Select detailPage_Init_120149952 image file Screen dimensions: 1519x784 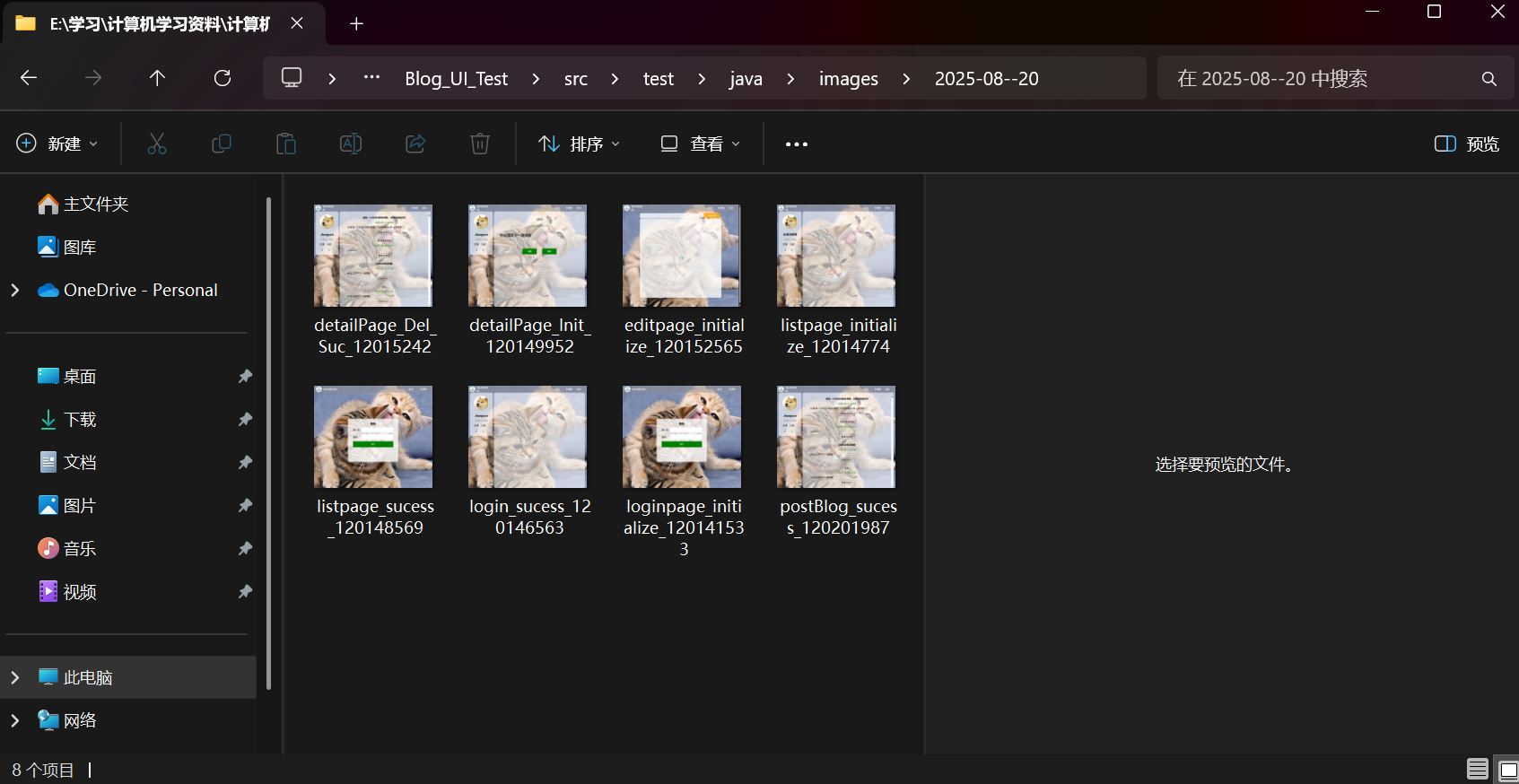coord(528,280)
